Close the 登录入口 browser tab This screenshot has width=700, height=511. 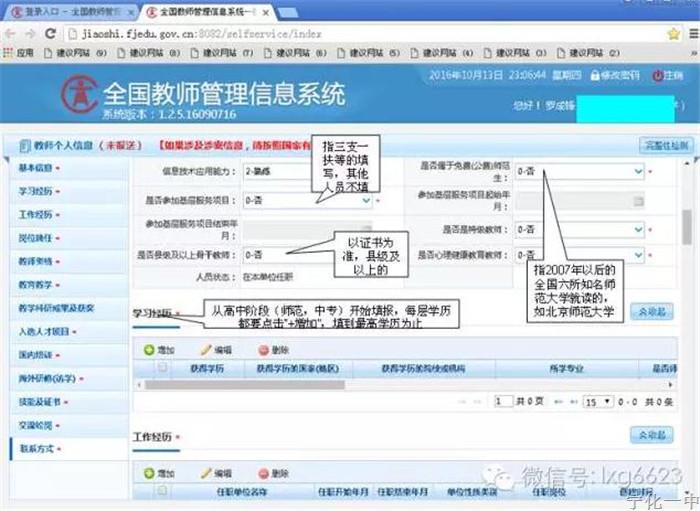tap(131, 13)
